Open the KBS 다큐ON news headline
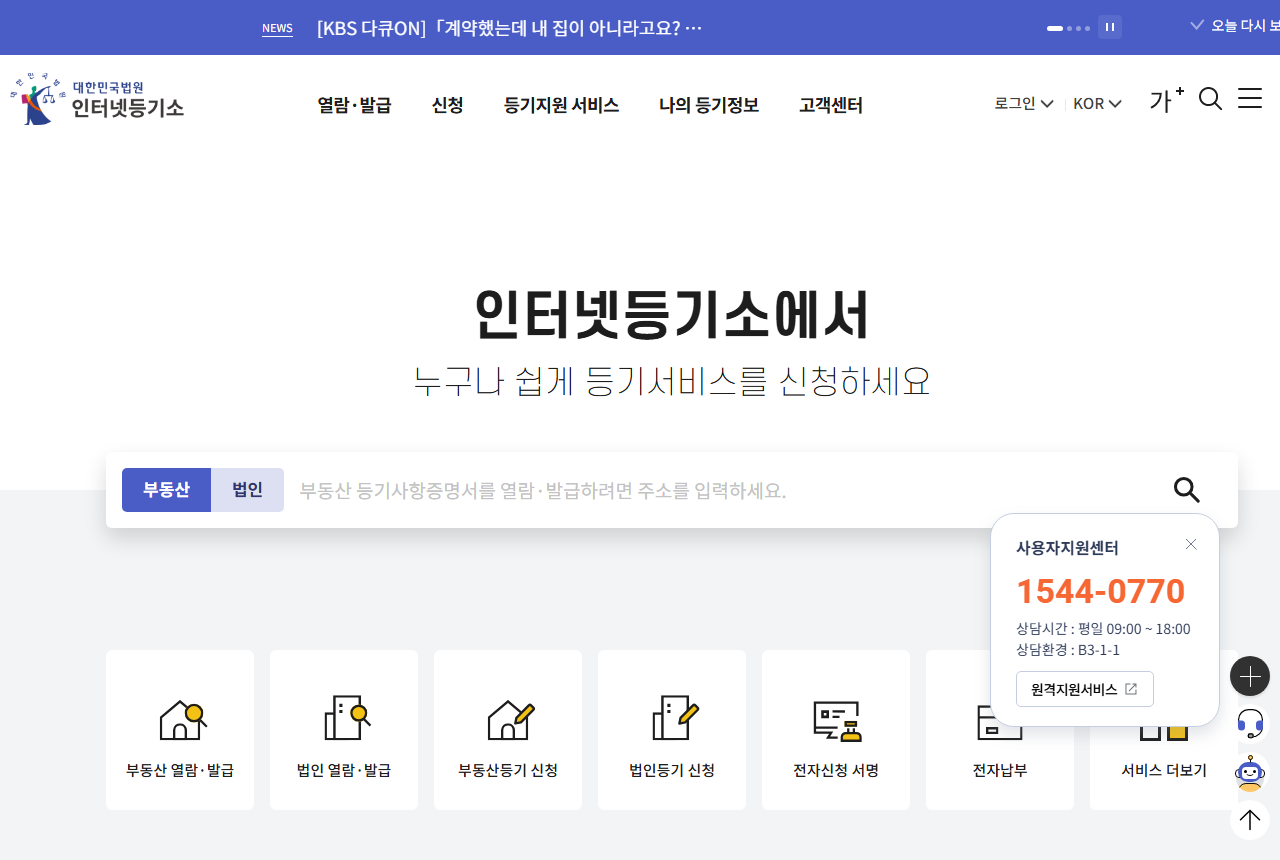 509,28
